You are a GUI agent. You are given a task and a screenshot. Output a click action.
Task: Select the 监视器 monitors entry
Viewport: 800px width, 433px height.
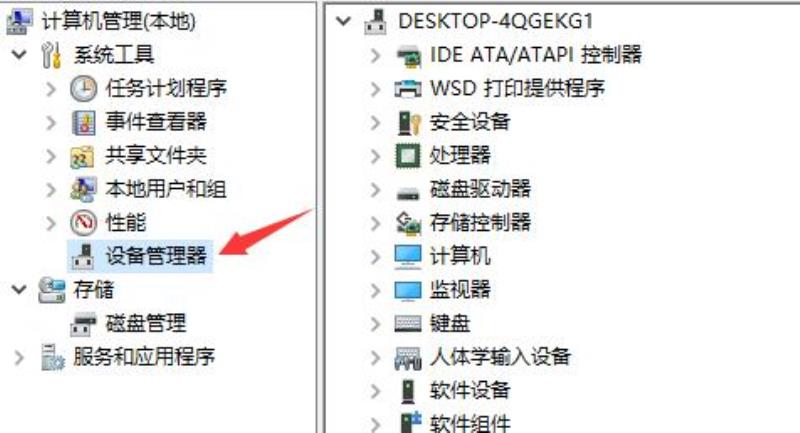click(x=460, y=290)
